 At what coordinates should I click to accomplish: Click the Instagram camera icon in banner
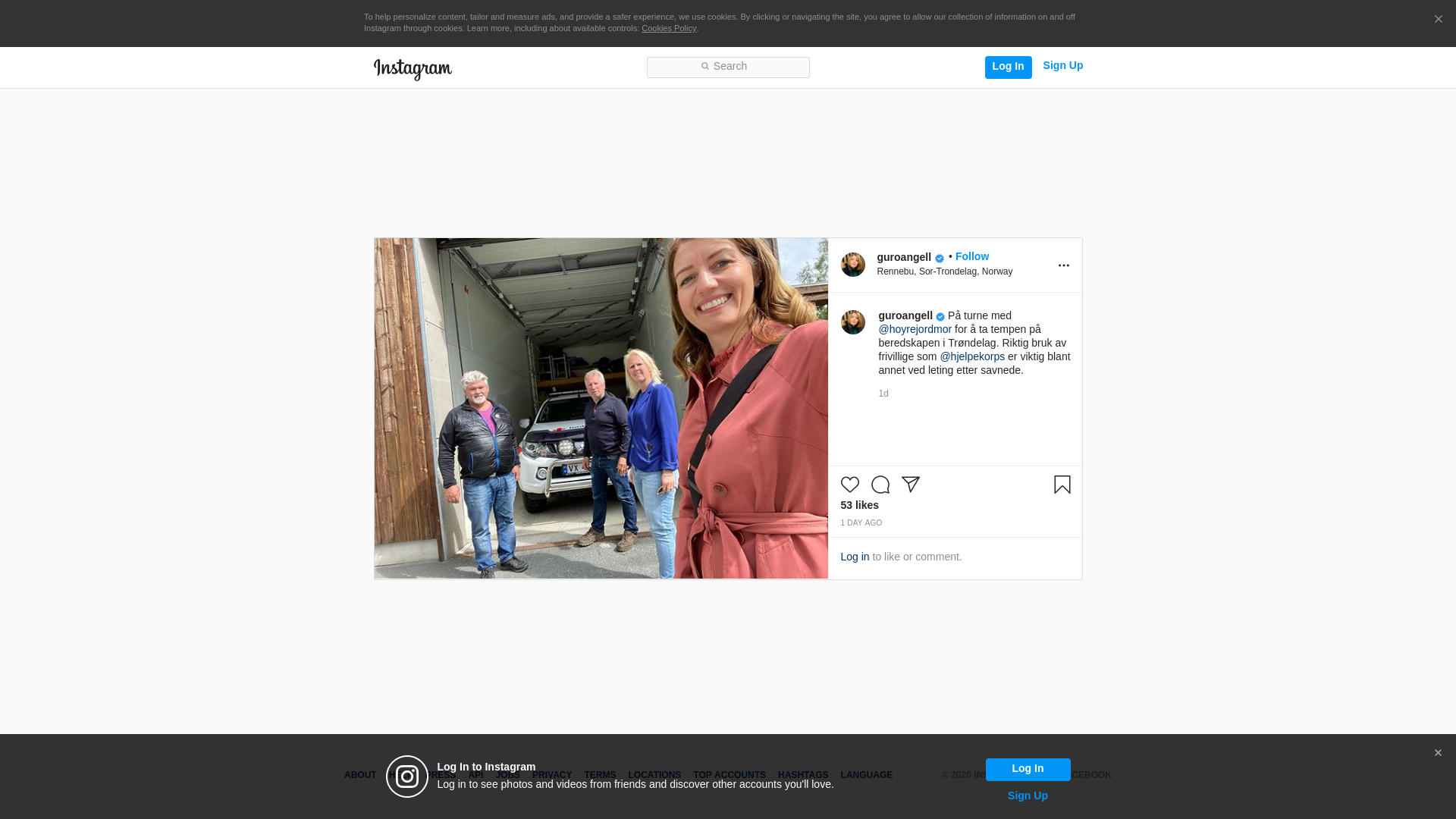tap(407, 777)
